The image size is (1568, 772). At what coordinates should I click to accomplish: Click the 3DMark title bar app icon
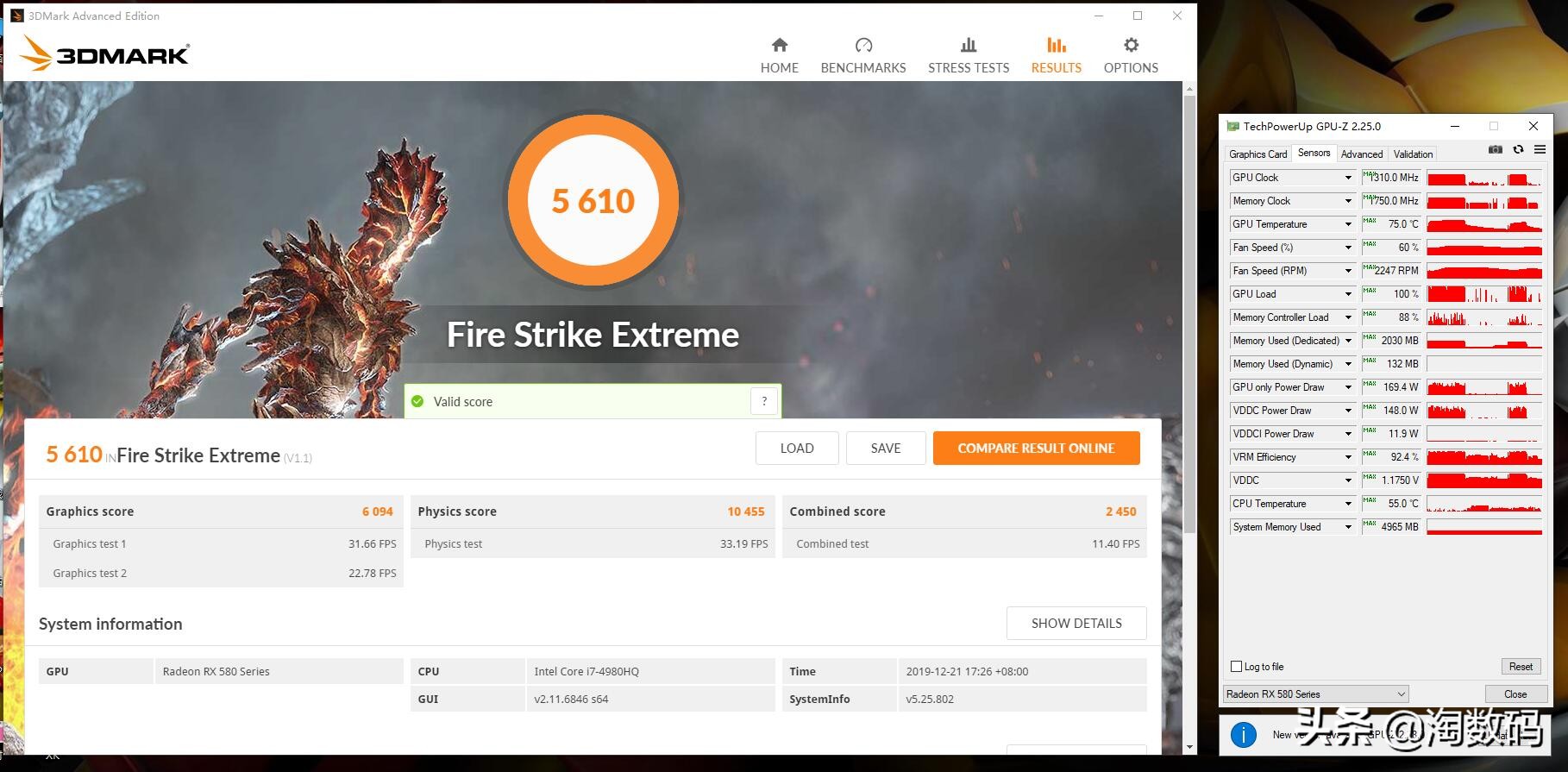point(17,16)
